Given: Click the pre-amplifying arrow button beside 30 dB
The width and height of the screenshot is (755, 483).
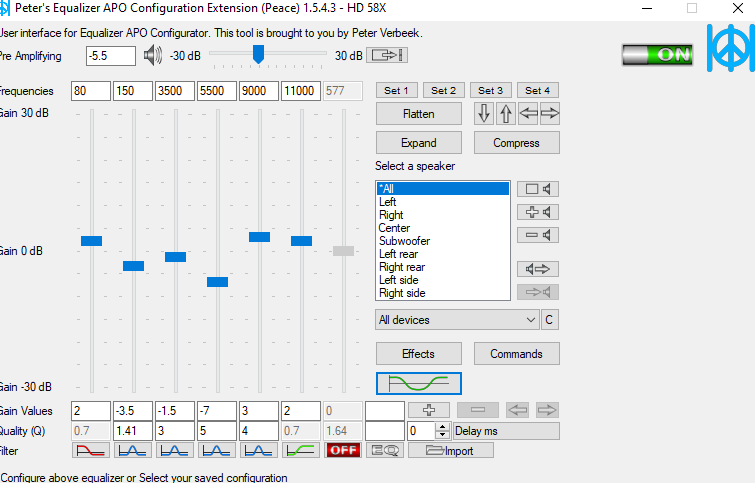Looking at the screenshot, I should pyautogui.click(x=387, y=55).
